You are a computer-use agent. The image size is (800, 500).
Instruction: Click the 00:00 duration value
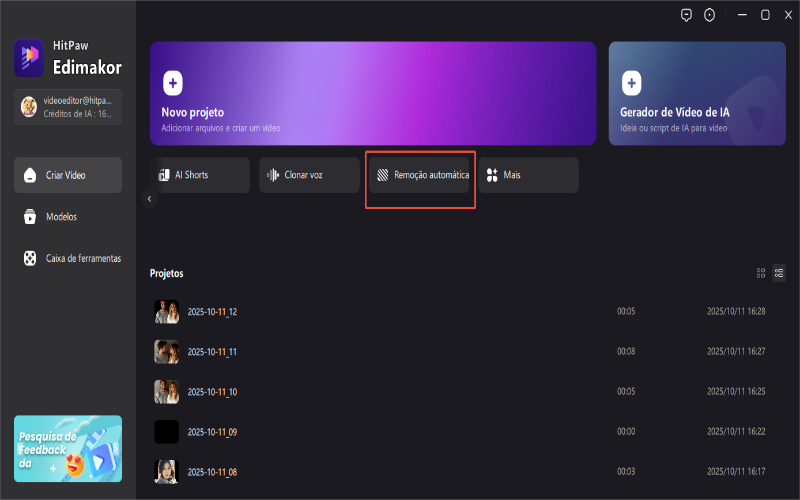pos(626,431)
